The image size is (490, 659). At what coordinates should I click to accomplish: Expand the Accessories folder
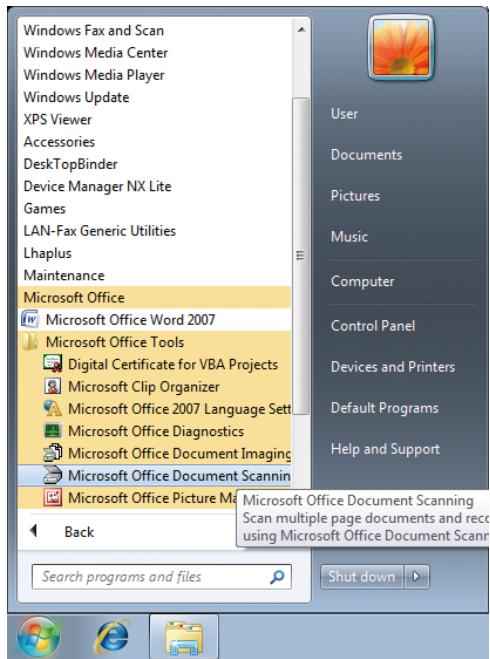[59, 142]
